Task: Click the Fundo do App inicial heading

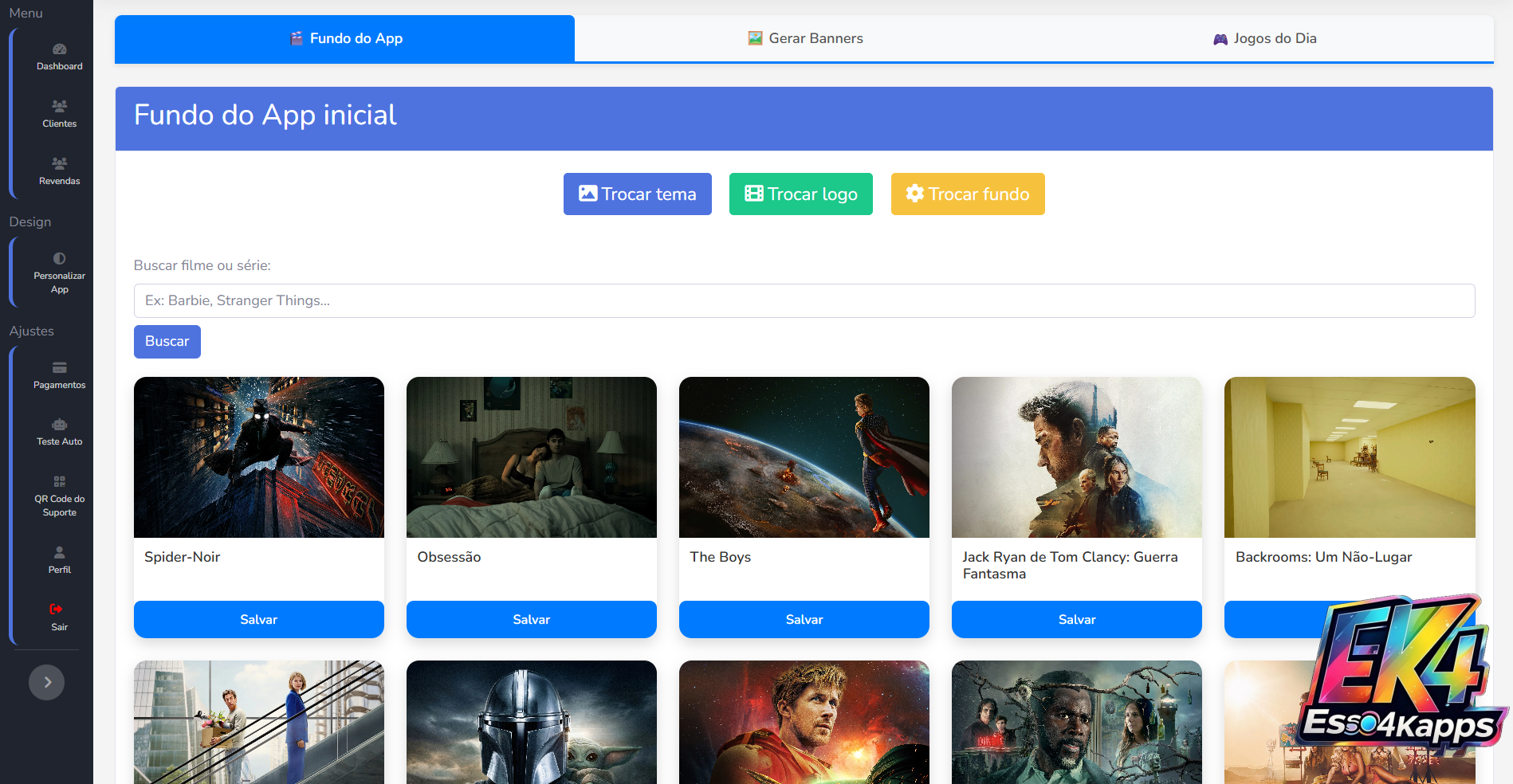Action: (x=265, y=115)
